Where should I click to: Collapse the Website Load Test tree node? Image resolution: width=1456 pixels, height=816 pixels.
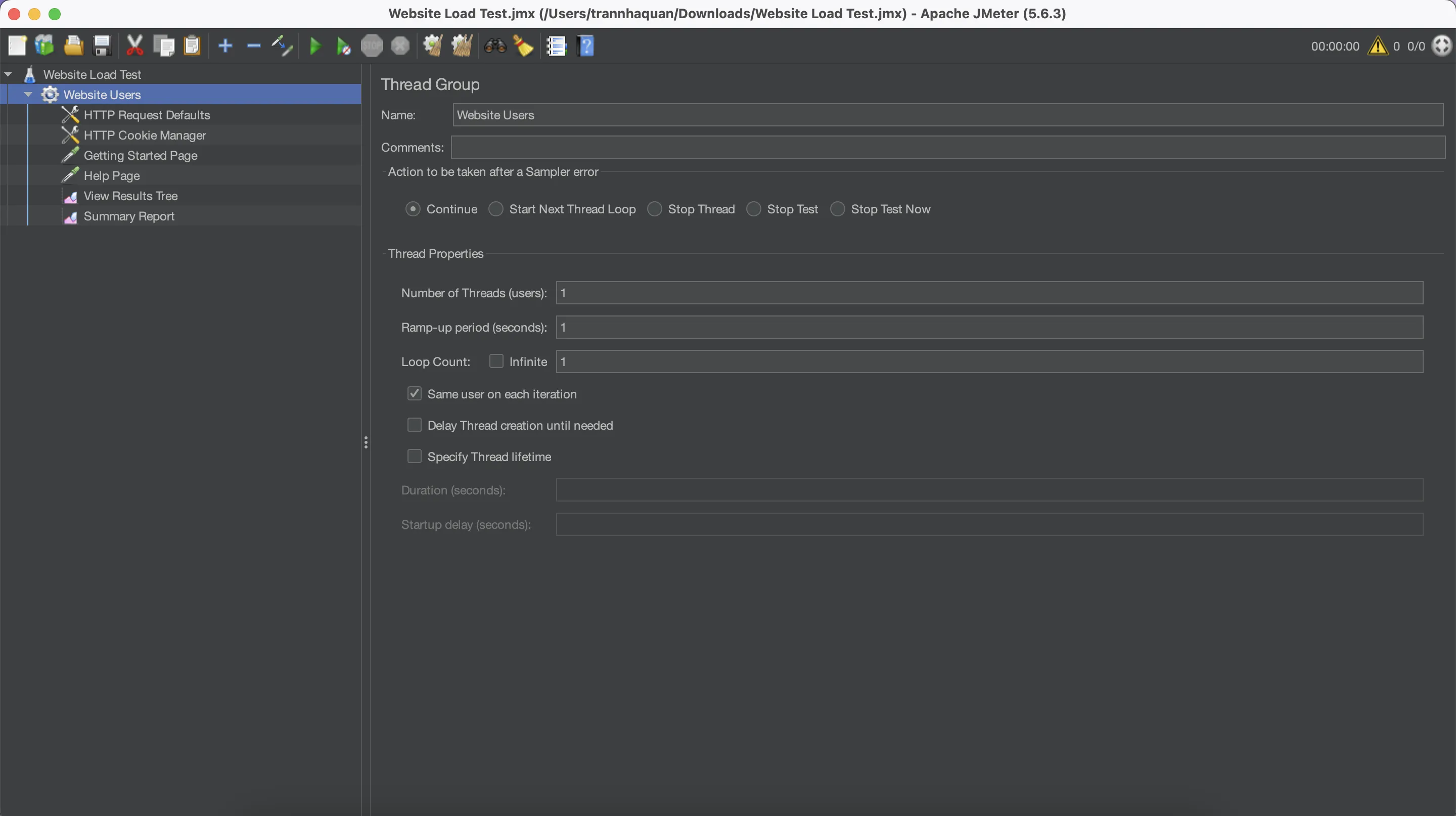point(9,74)
